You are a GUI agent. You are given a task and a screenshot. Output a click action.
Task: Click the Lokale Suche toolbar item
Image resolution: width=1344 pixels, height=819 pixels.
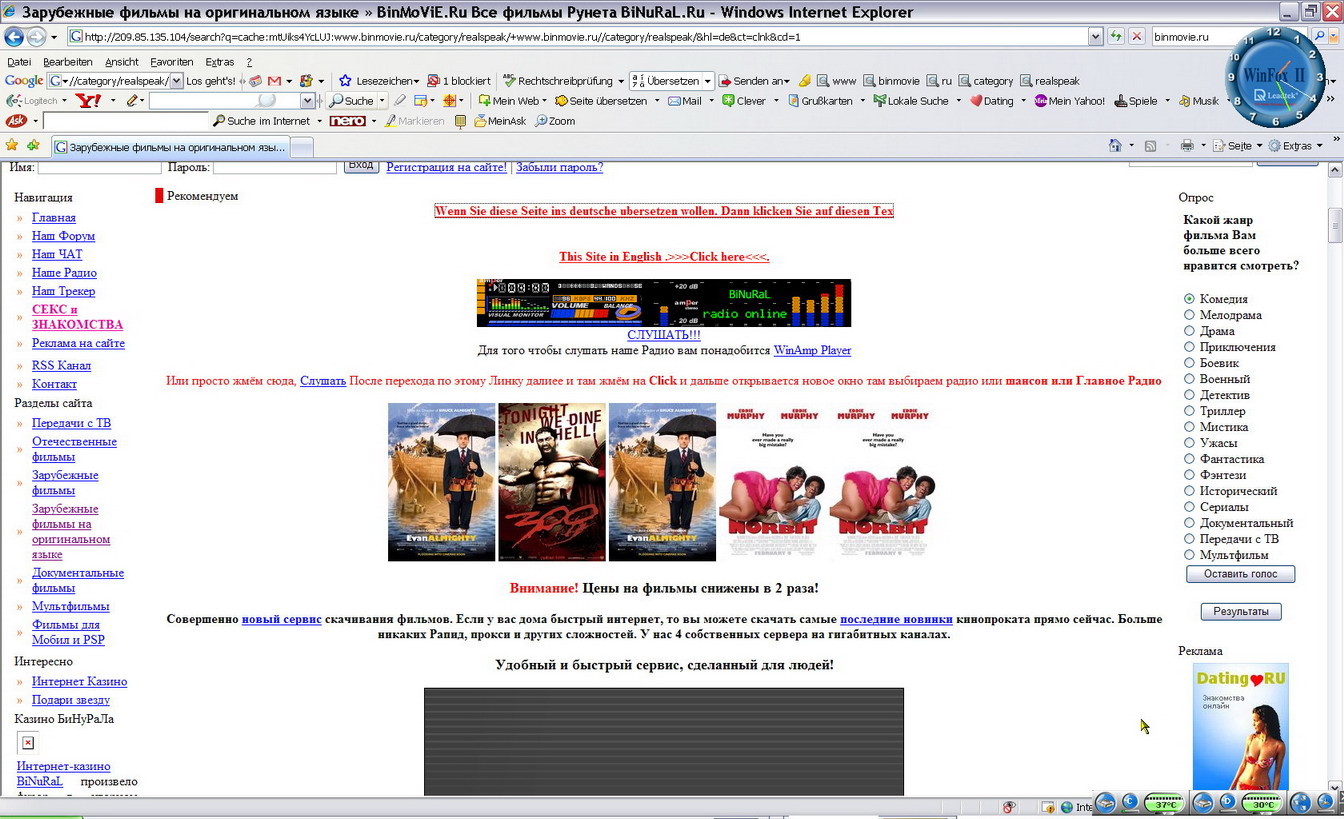[911, 101]
